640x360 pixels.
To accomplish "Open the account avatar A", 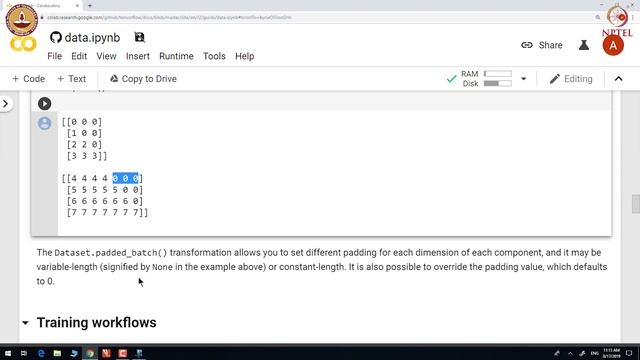I will [613, 45].
